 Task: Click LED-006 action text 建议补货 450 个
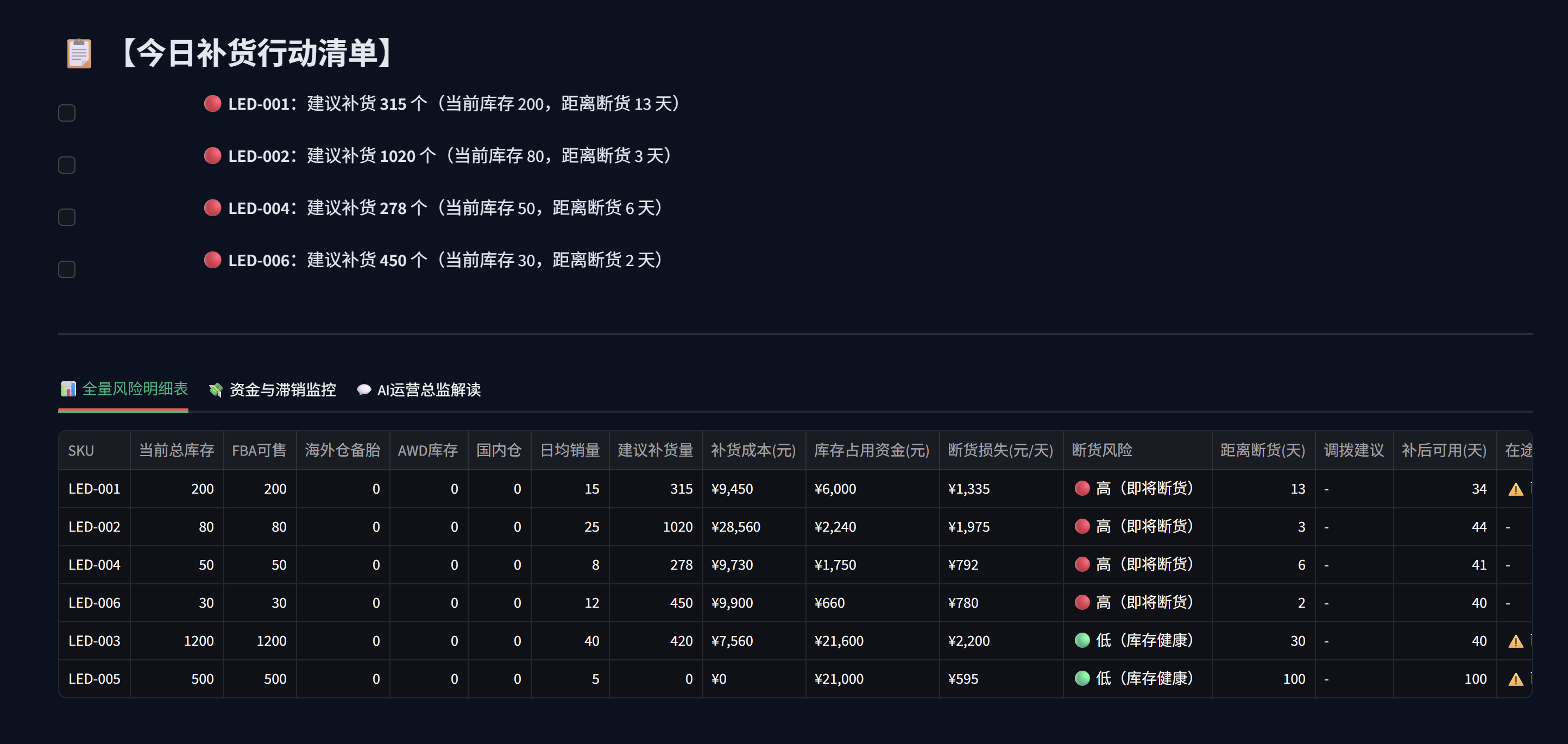[367, 260]
